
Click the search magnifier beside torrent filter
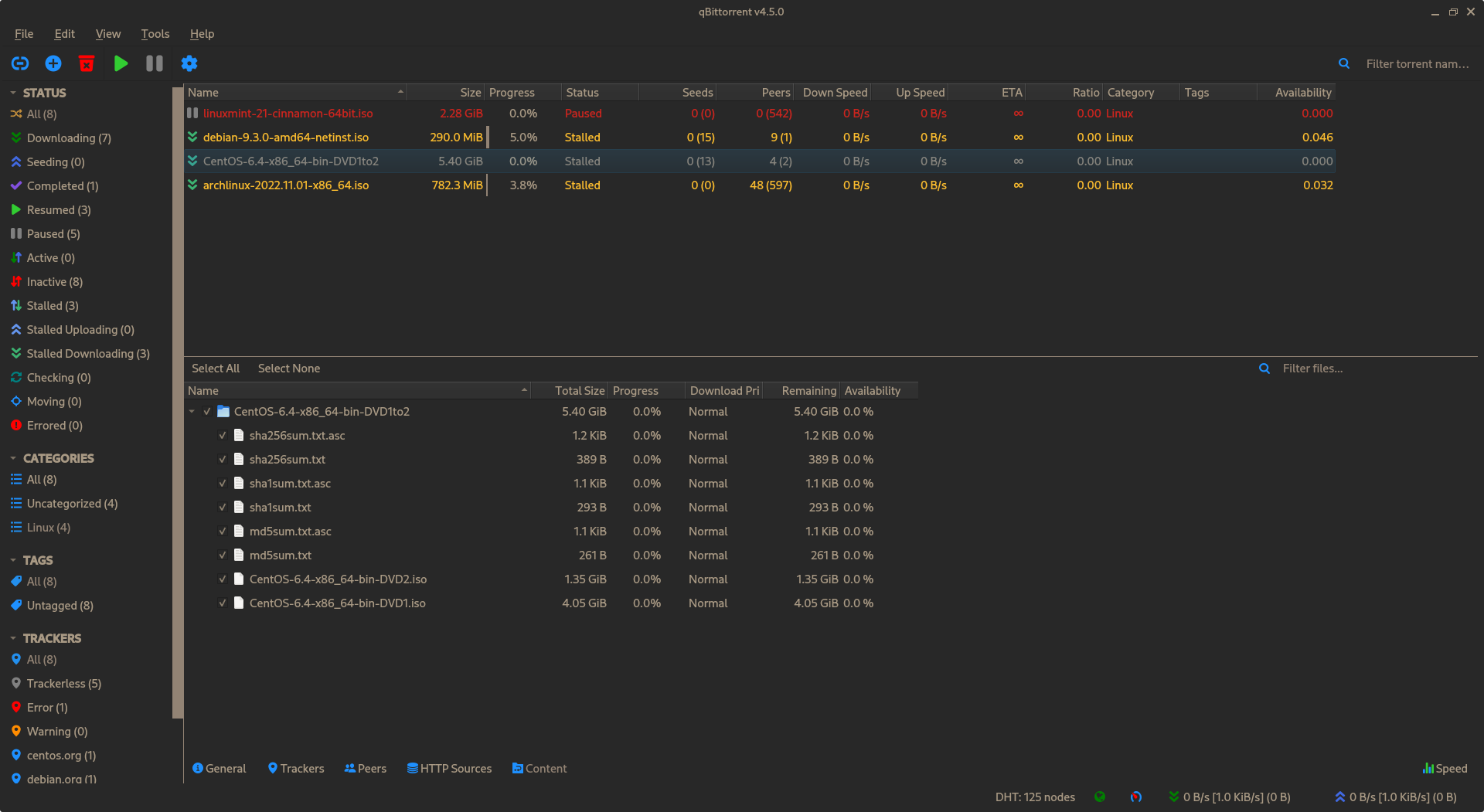pyautogui.click(x=1344, y=64)
